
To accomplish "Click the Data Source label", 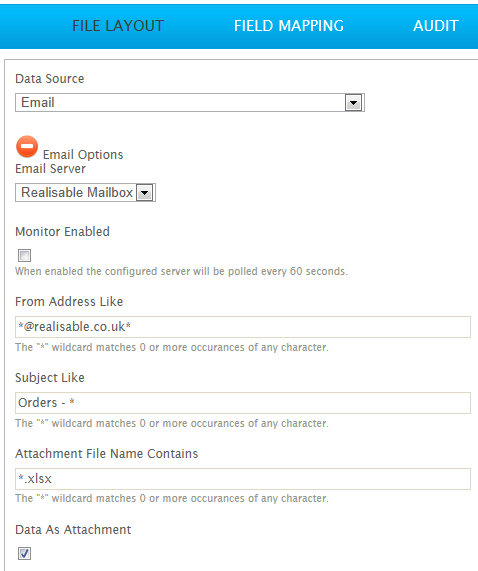I will coord(50,79).
